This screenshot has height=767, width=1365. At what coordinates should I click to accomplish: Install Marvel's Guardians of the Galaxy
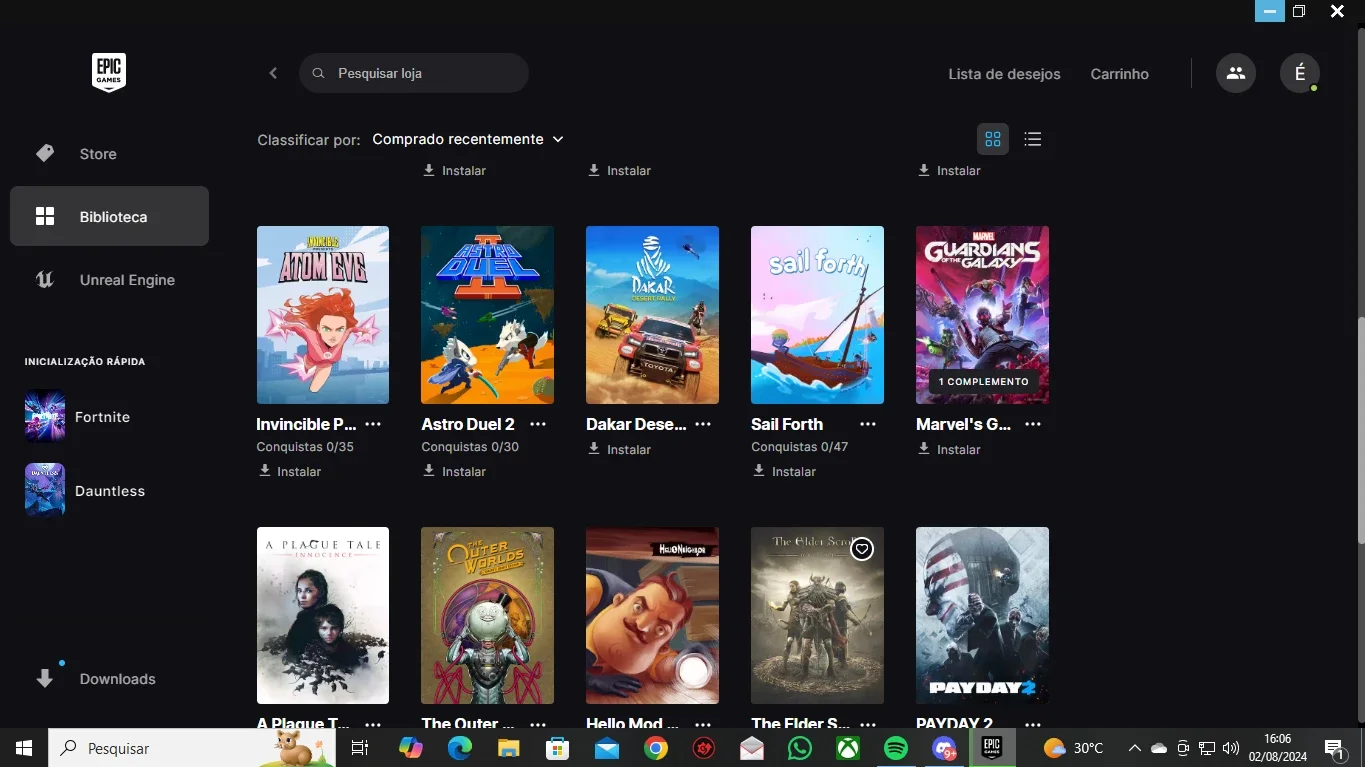(x=950, y=449)
